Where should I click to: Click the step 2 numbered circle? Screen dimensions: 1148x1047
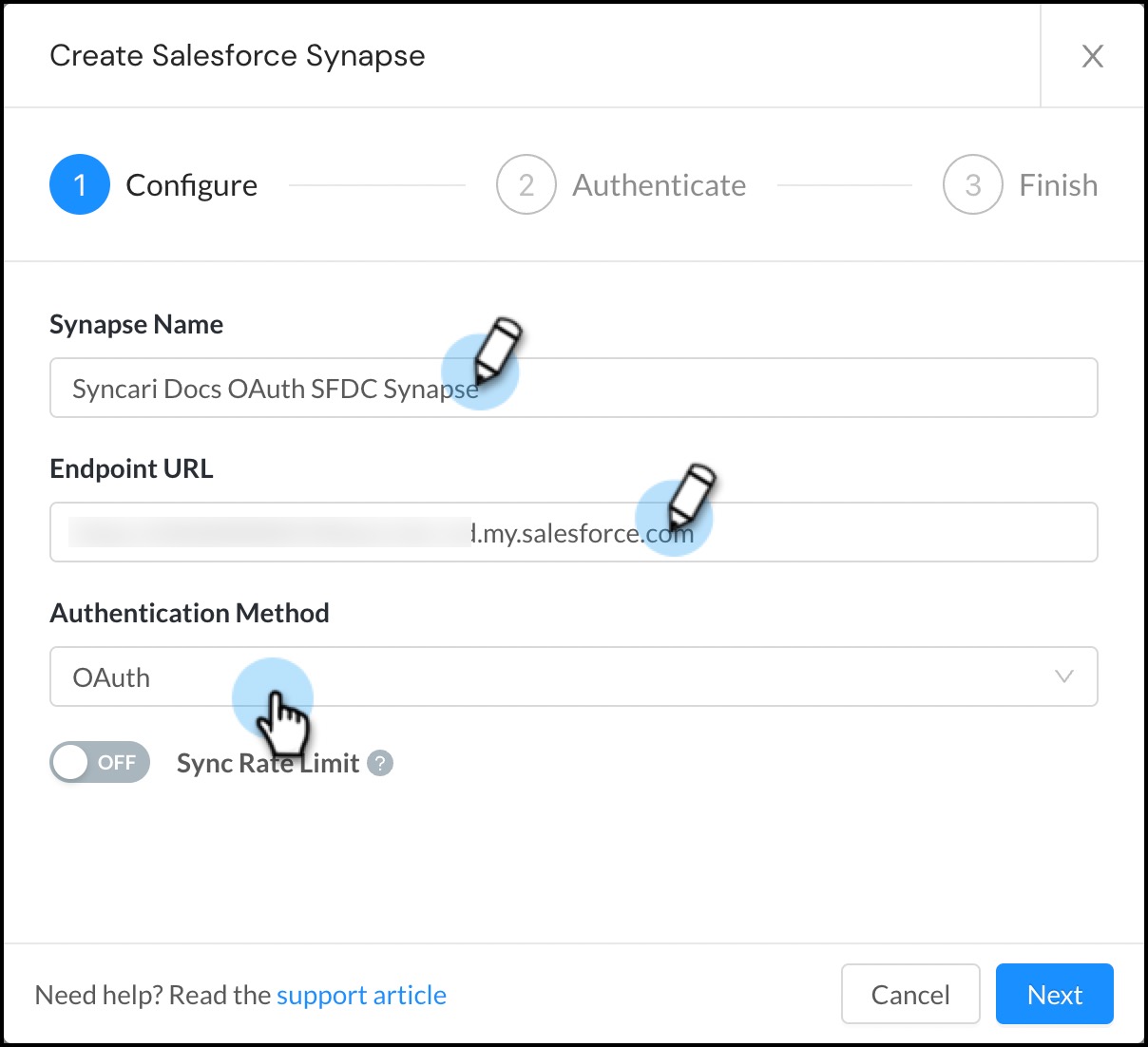[526, 184]
